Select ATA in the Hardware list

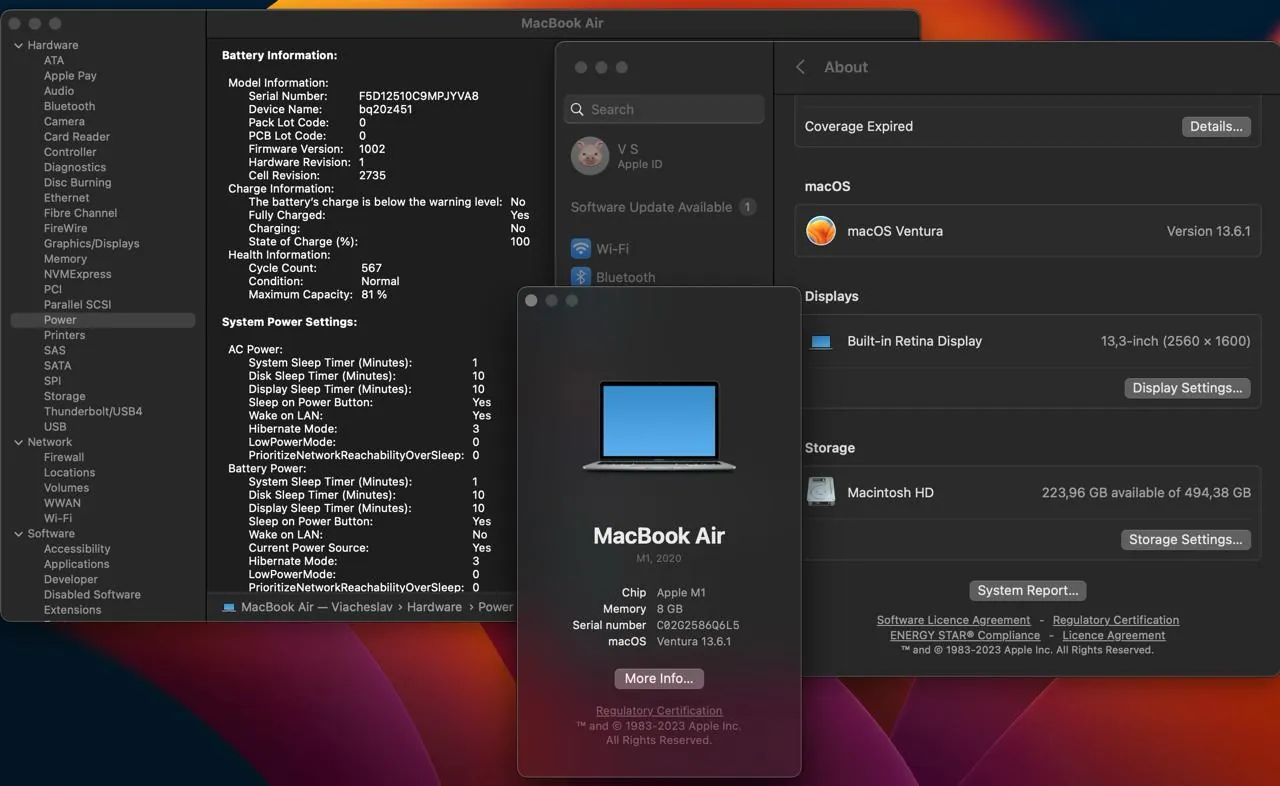(x=54, y=61)
